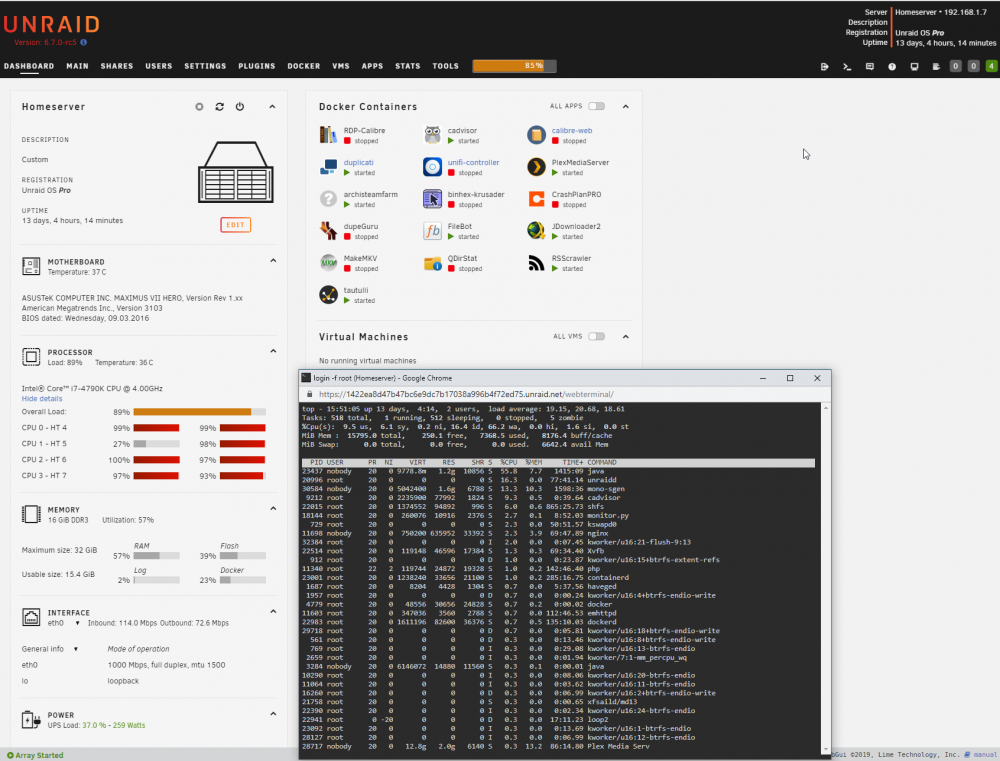The width and height of the screenshot is (1000, 761).
Task: Collapse the Homeserver panel
Action: click(x=272, y=107)
